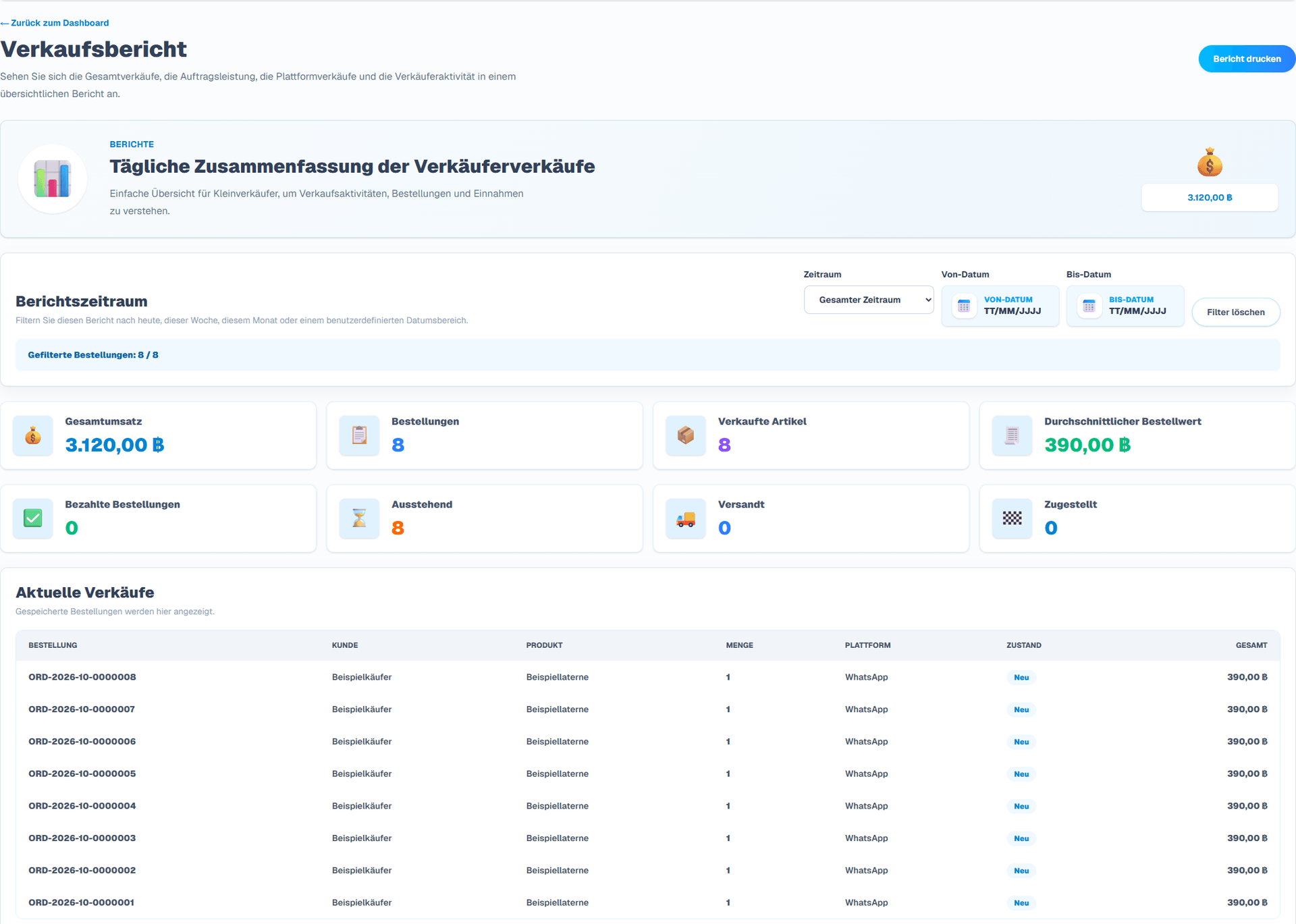The width and height of the screenshot is (1296, 924).
Task: Click the Neu status badge of order 0000008
Action: click(x=1021, y=678)
